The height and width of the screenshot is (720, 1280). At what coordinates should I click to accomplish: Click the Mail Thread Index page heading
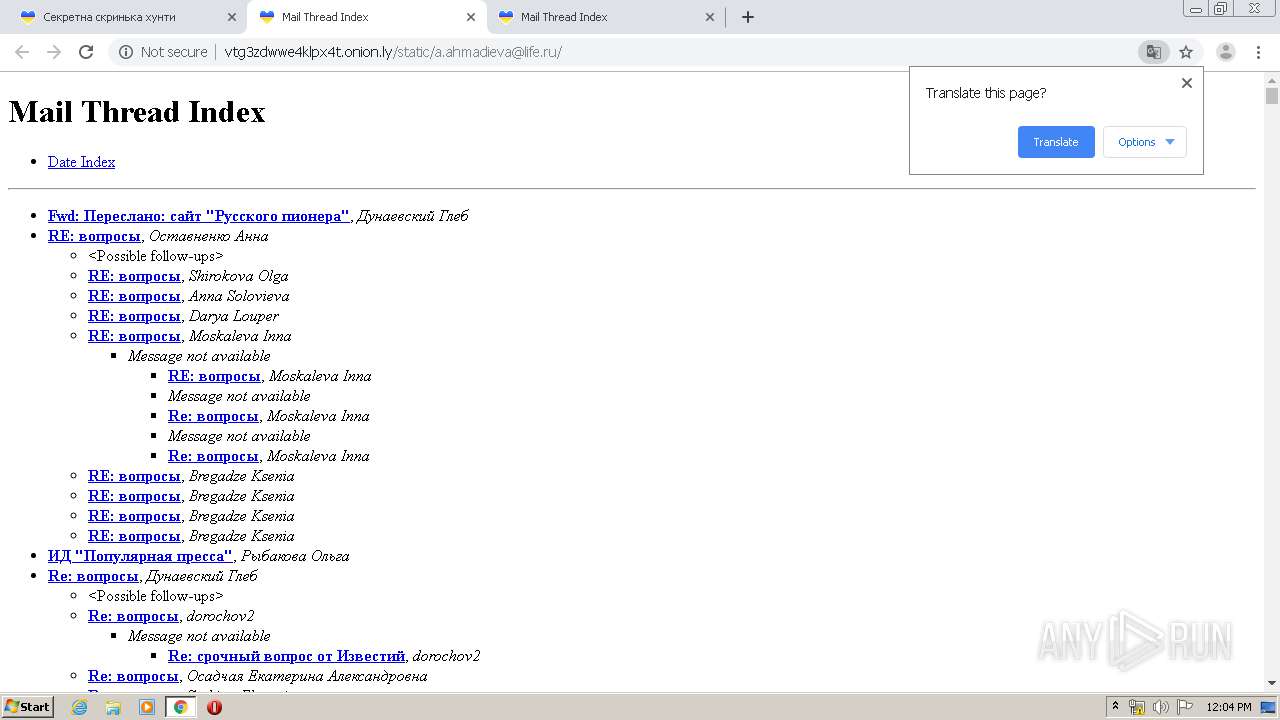pyautogui.click(x=137, y=112)
